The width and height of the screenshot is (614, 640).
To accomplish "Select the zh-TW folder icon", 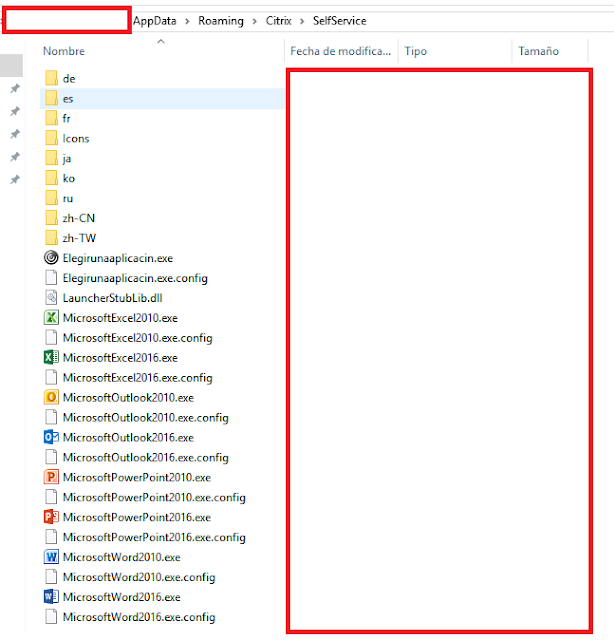I will pos(51,238).
